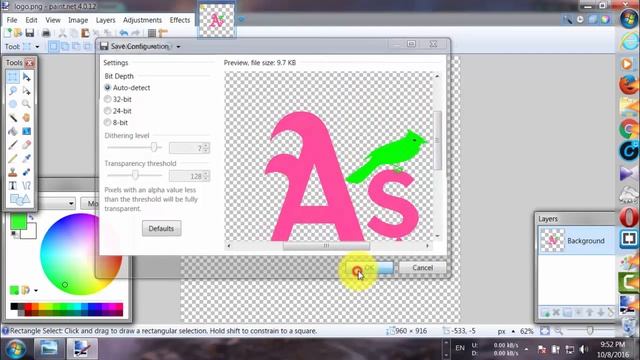Screen dimensions: 640x360
Task: Select the Paintbrush tool
Action: [13, 144]
